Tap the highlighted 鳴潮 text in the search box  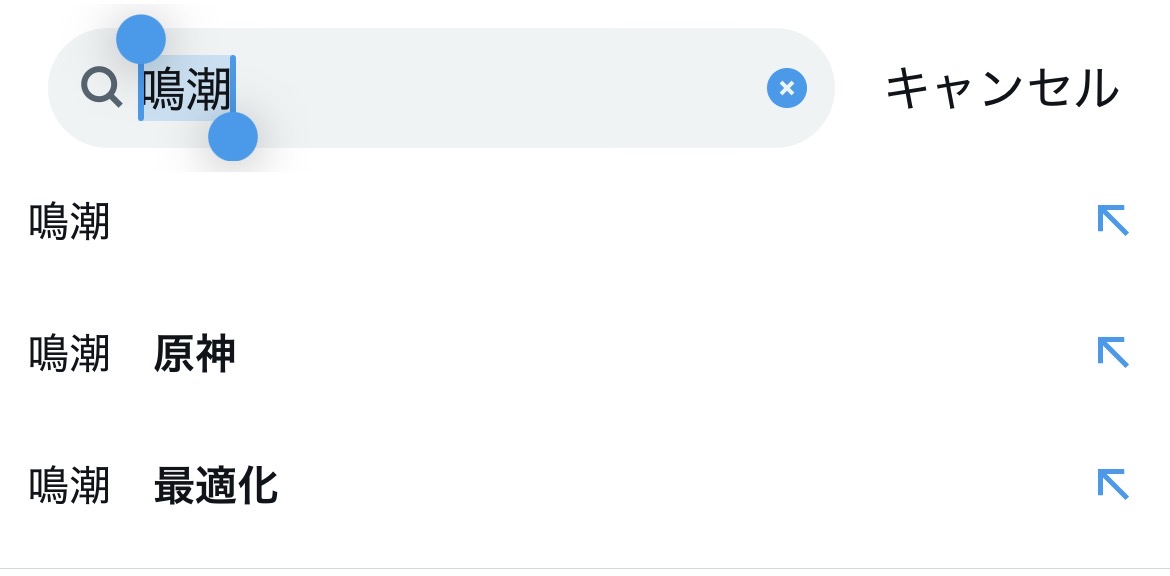(187, 90)
